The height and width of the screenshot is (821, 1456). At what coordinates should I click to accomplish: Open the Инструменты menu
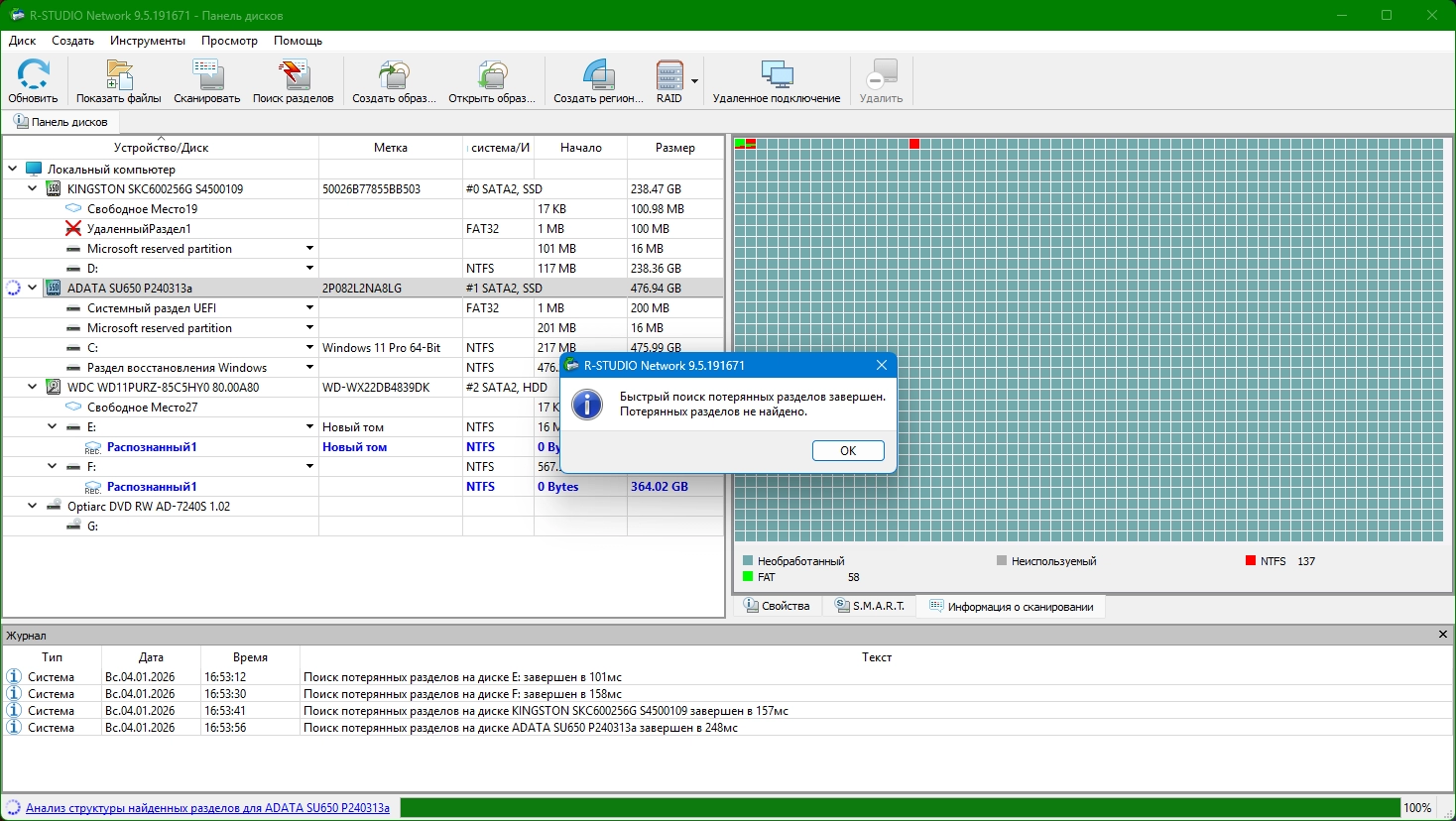click(148, 41)
